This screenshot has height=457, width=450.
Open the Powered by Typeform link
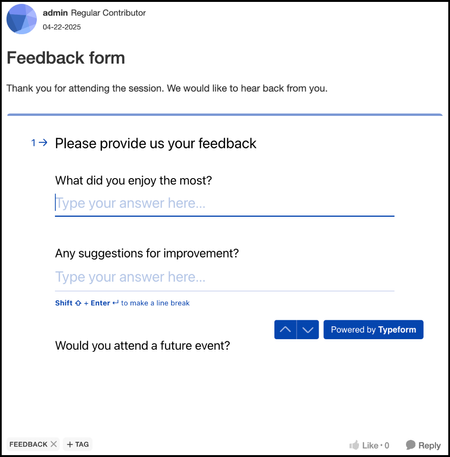pos(373,330)
